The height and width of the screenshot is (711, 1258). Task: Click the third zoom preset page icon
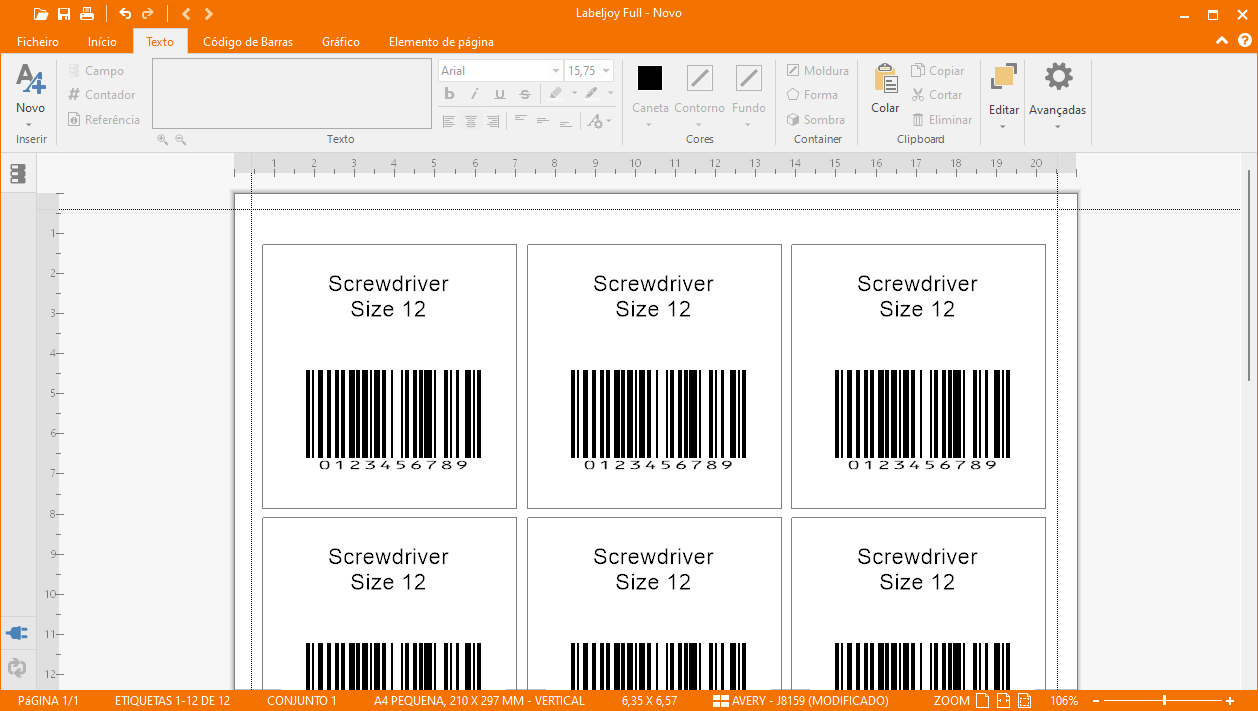coord(1026,701)
